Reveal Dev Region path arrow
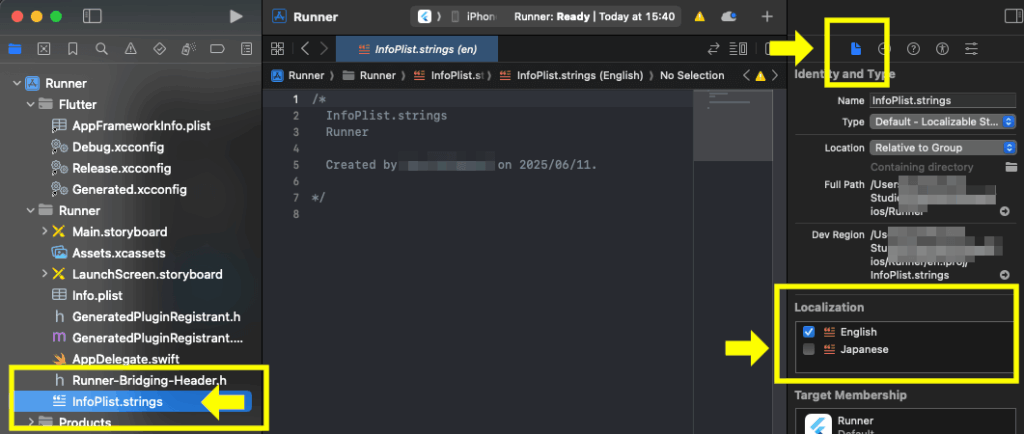This screenshot has height=434, width=1024. pyautogui.click(x=1004, y=275)
